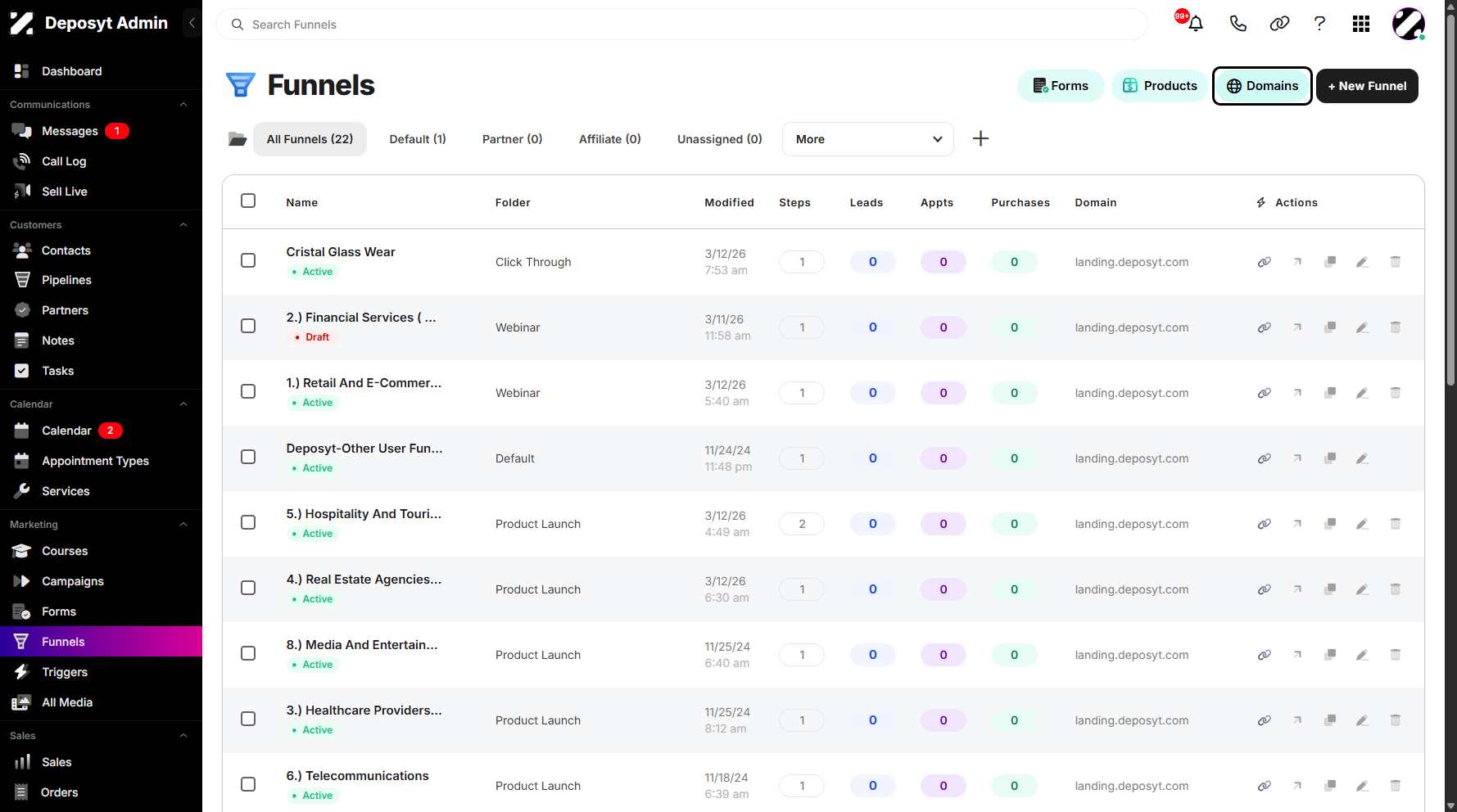Open 2.) Financial Services funnel in new tab
Viewport: 1457px width, 812px height.
(1297, 327)
